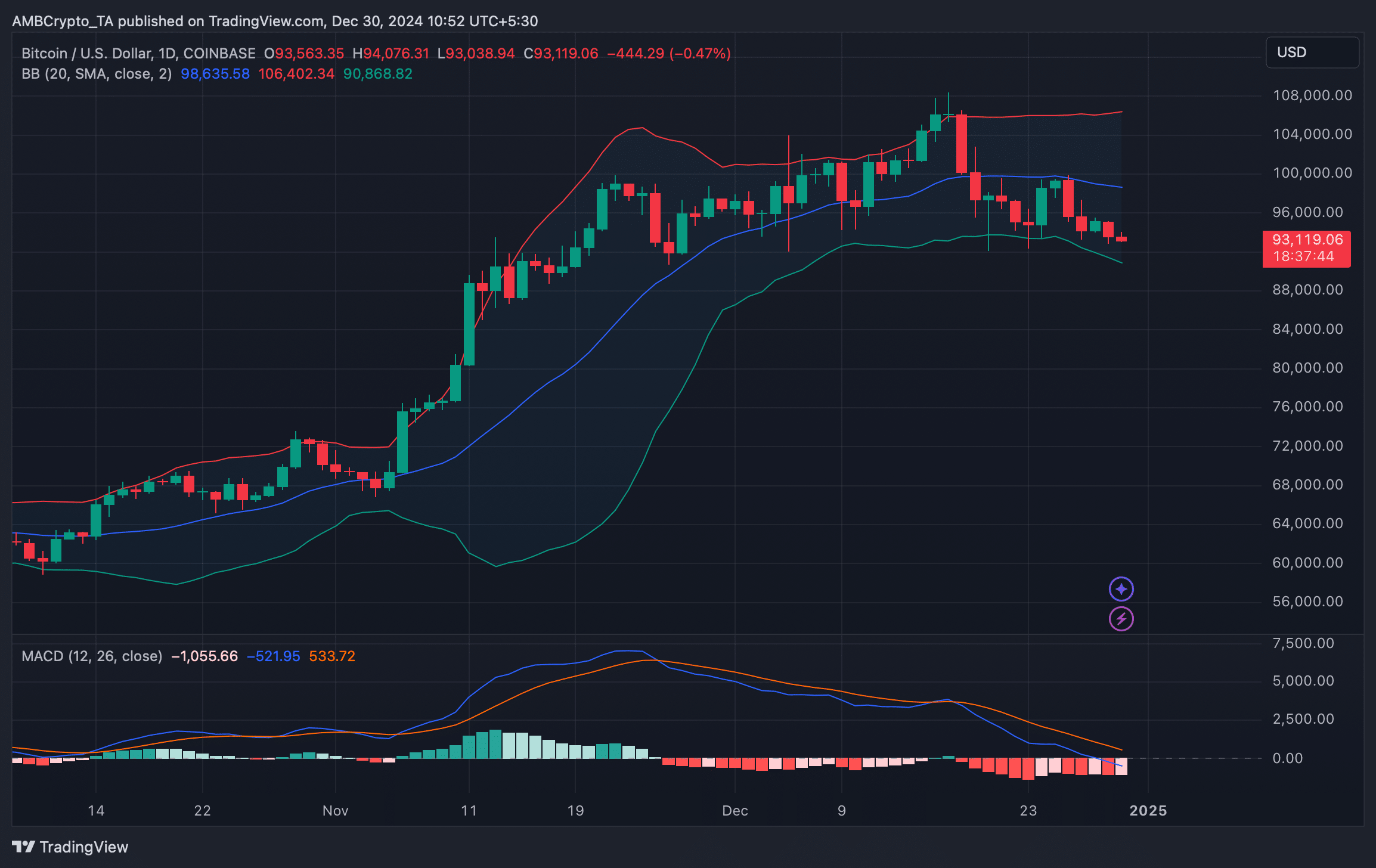The height and width of the screenshot is (868, 1376).
Task: Click the 88,000.00 price axis label
Action: coord(1307,290)
